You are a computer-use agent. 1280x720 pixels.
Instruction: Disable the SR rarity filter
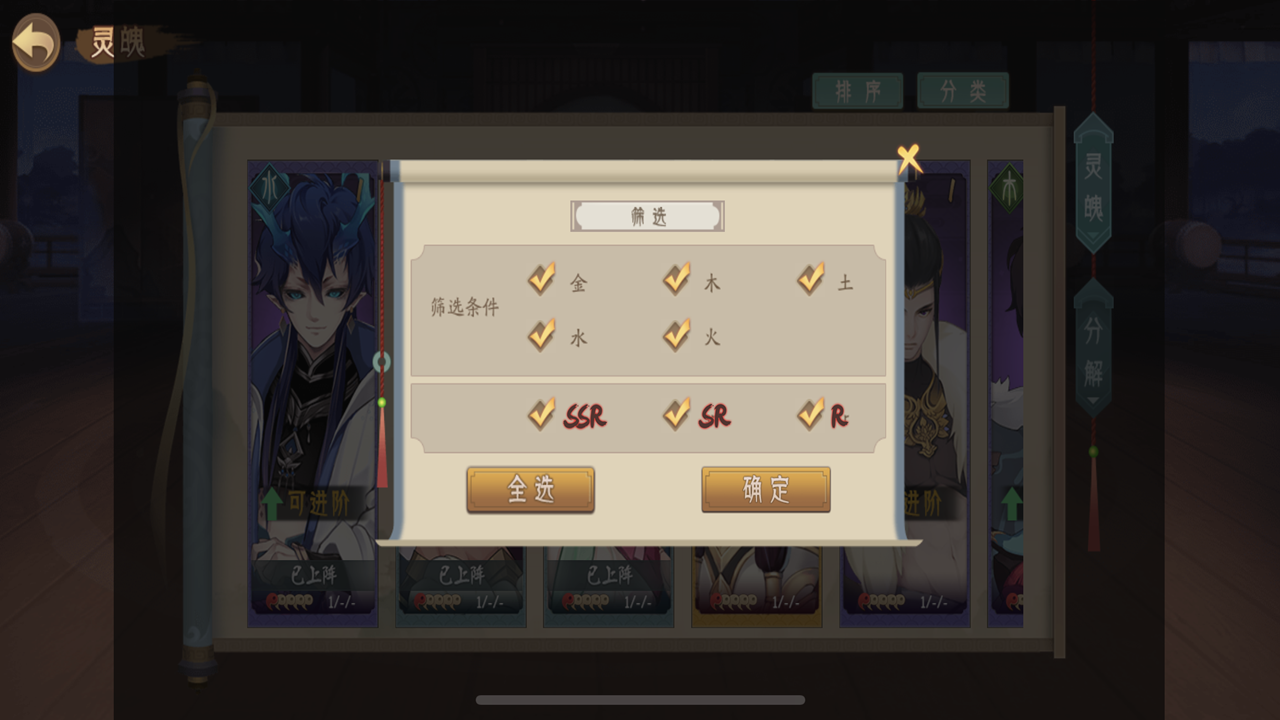pos(677,413)
